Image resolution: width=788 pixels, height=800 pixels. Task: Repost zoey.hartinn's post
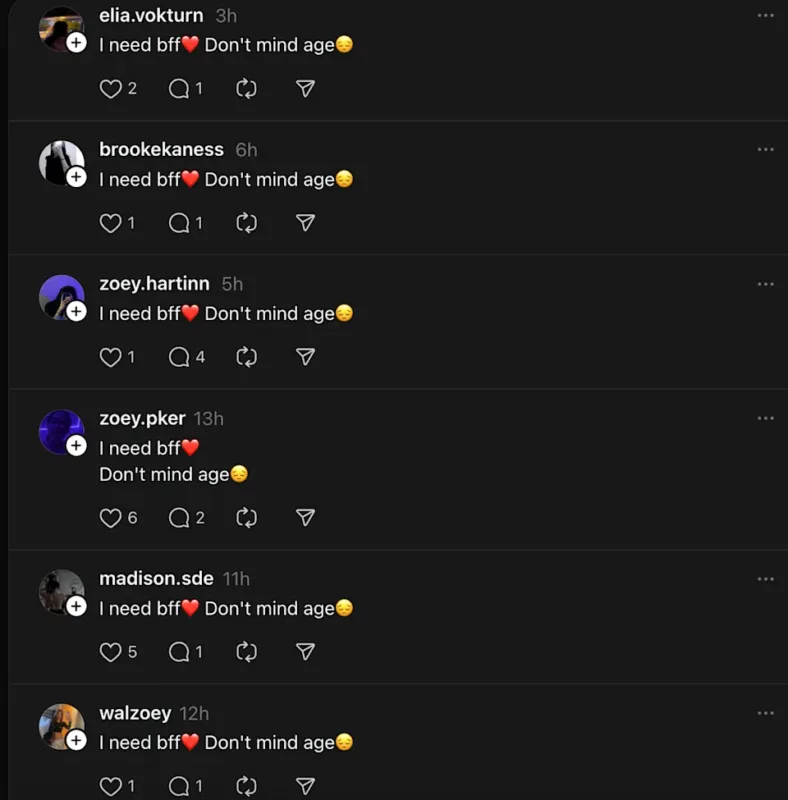pos(246,357)
